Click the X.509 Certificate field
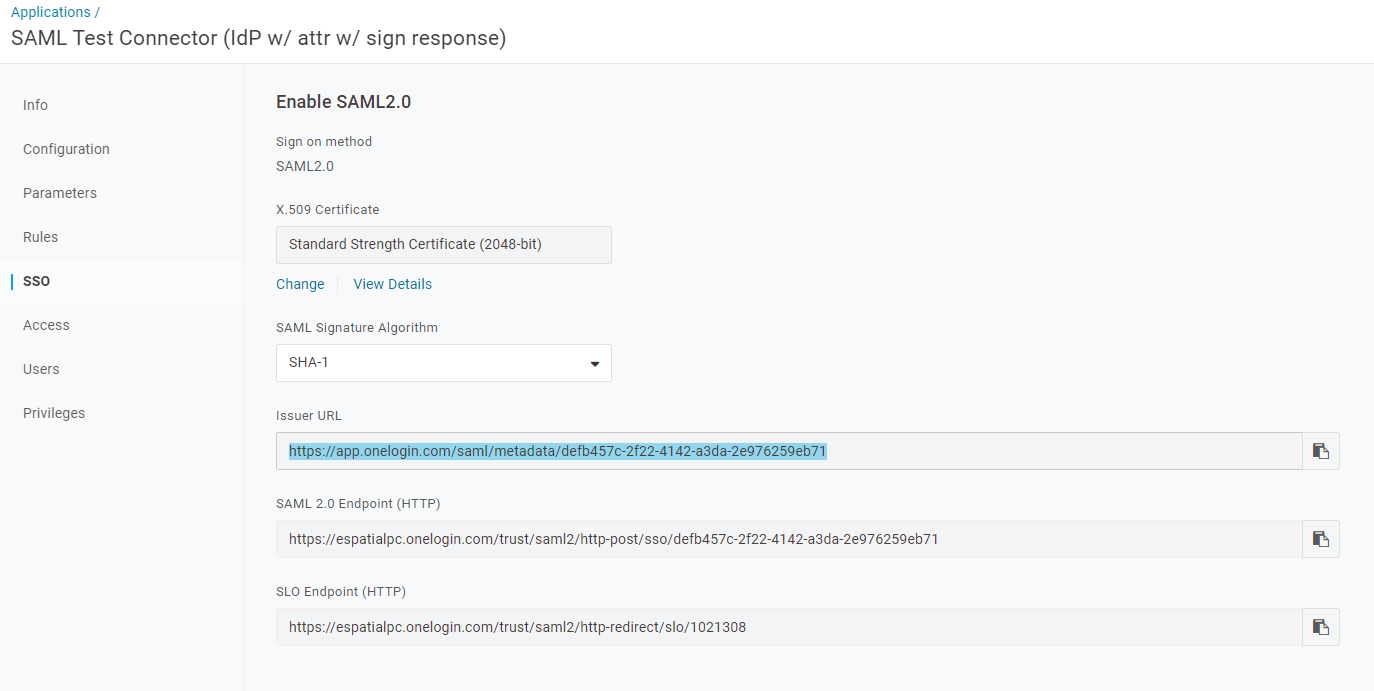The width and height of the screenshot is (1374, 691). point(444,245)
